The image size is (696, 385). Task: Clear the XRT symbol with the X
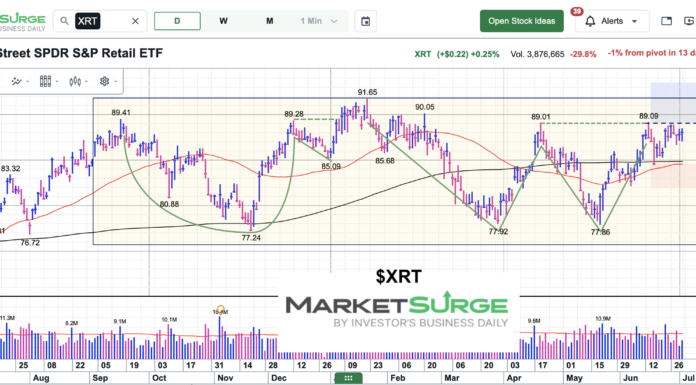[135, 21]
